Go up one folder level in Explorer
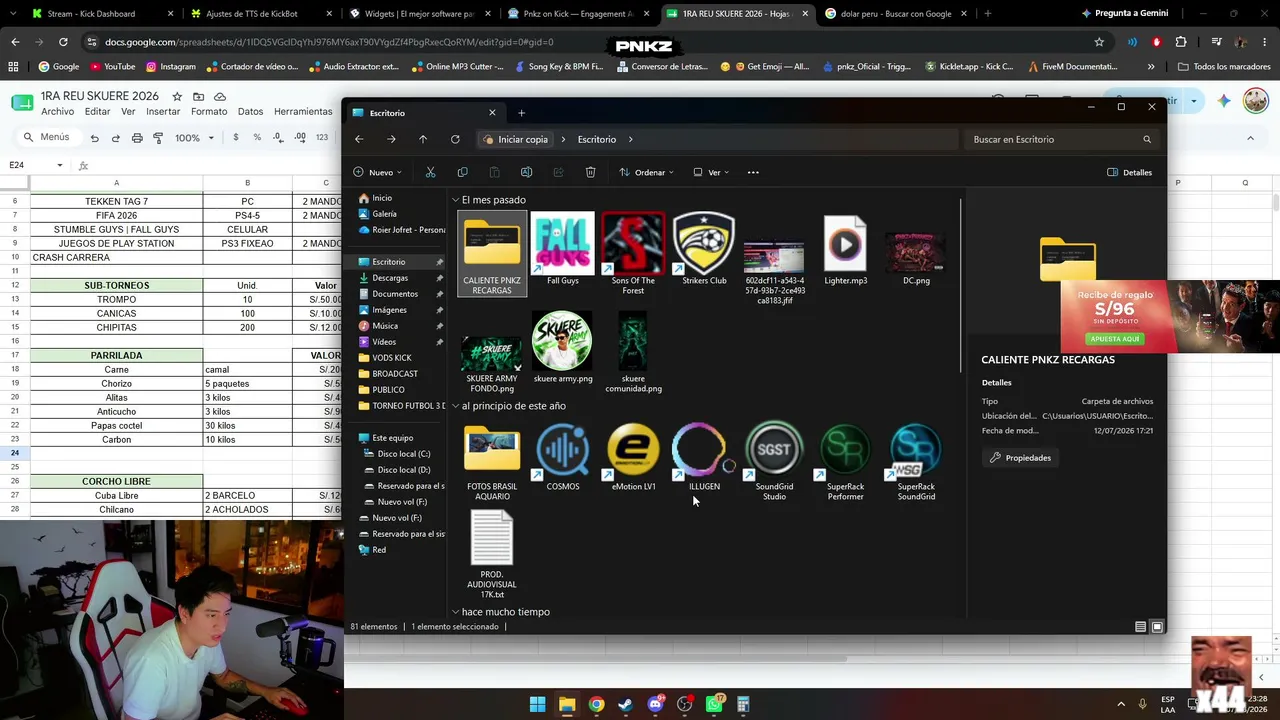Image resolution: width=1280 pixels, height=720 pixels. point(423,139)
